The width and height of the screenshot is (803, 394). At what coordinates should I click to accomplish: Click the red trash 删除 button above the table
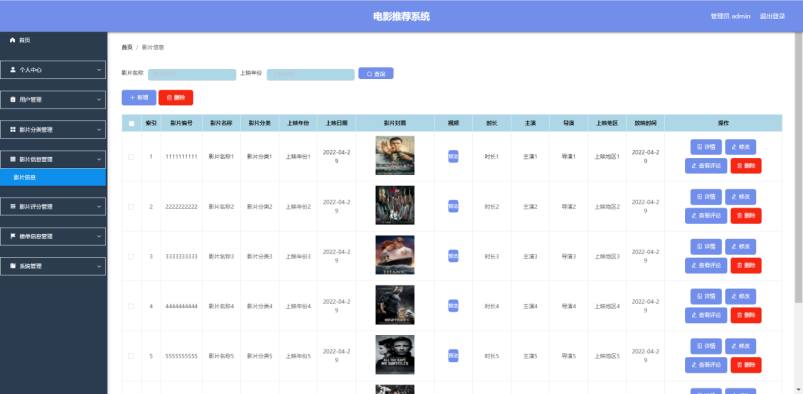coord(176,97)
